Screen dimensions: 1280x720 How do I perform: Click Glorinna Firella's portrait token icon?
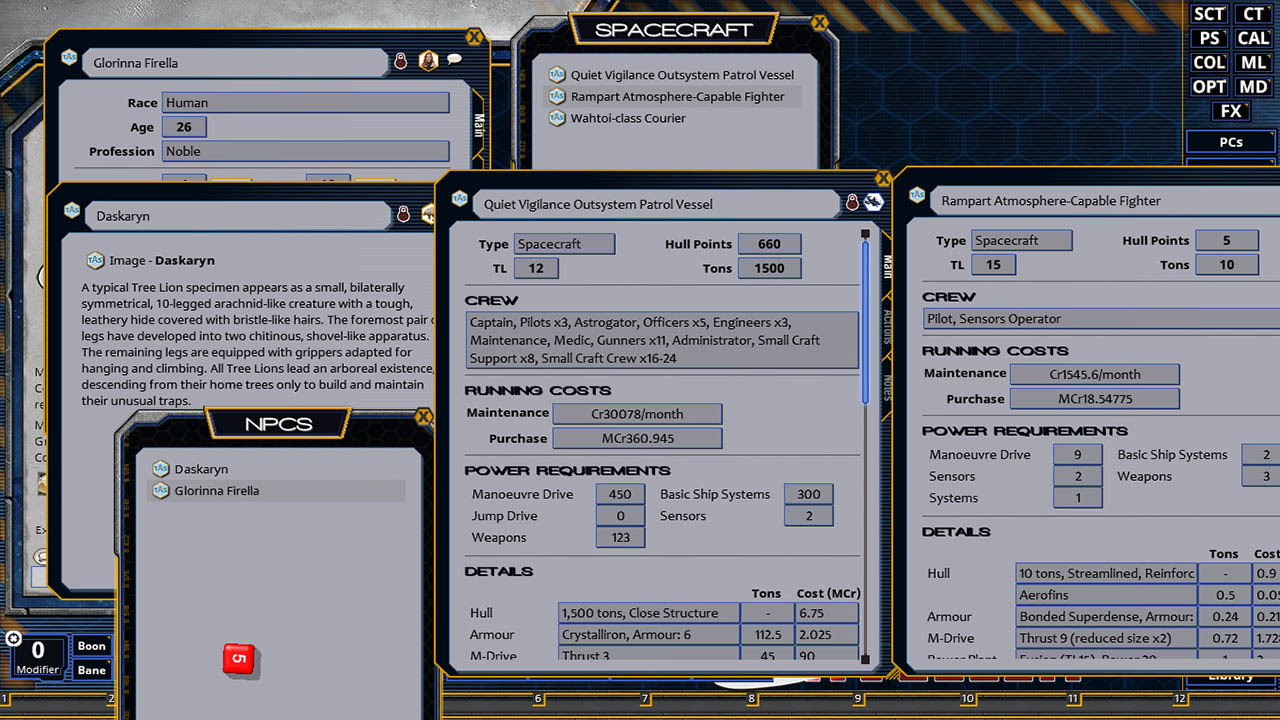(x=428, y=60)
